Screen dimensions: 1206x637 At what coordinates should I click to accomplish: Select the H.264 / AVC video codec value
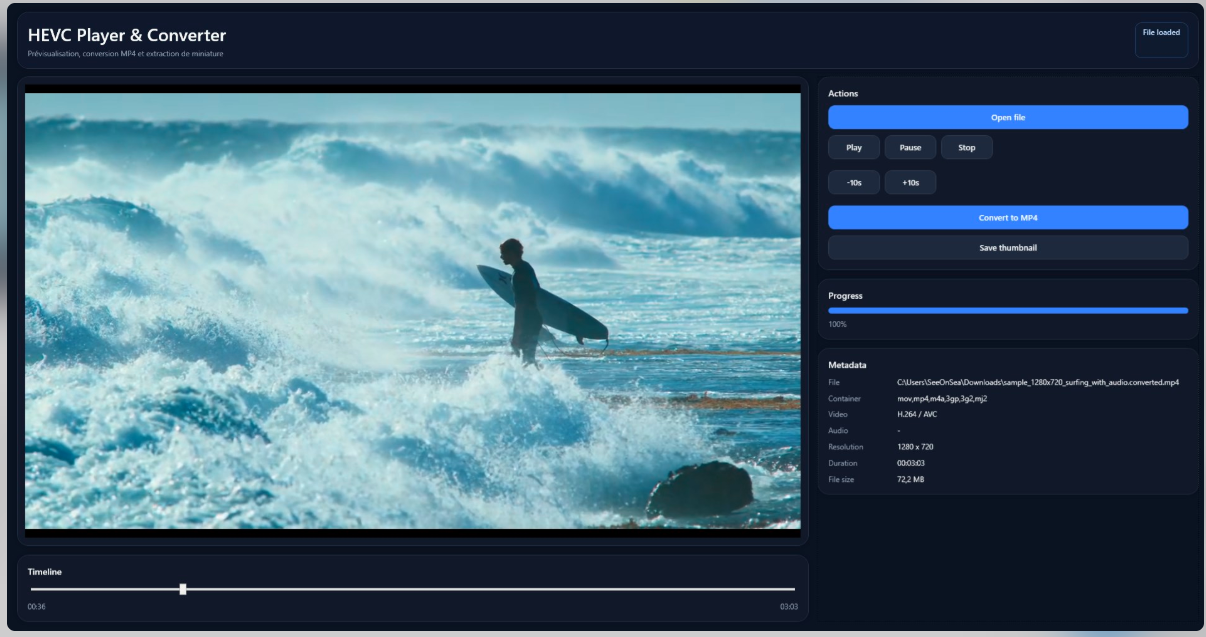917,414
